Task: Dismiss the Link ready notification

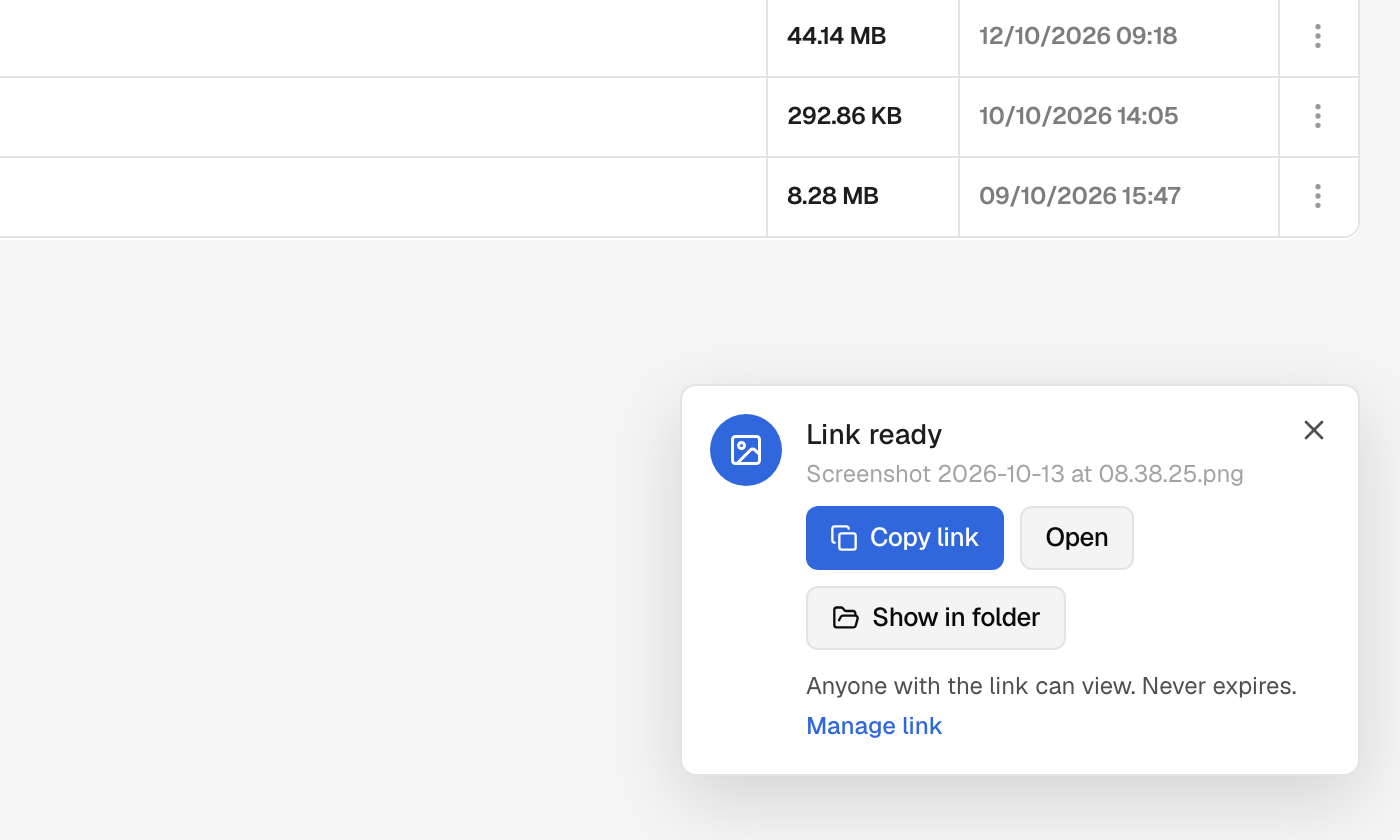Action: [x=1314, y=430]
